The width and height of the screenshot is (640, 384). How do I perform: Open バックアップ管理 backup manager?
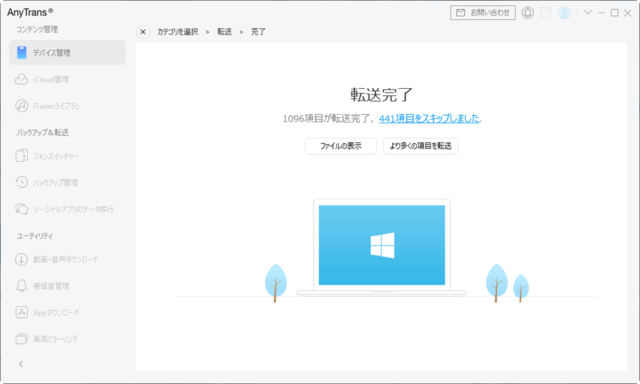click(67, 182)
